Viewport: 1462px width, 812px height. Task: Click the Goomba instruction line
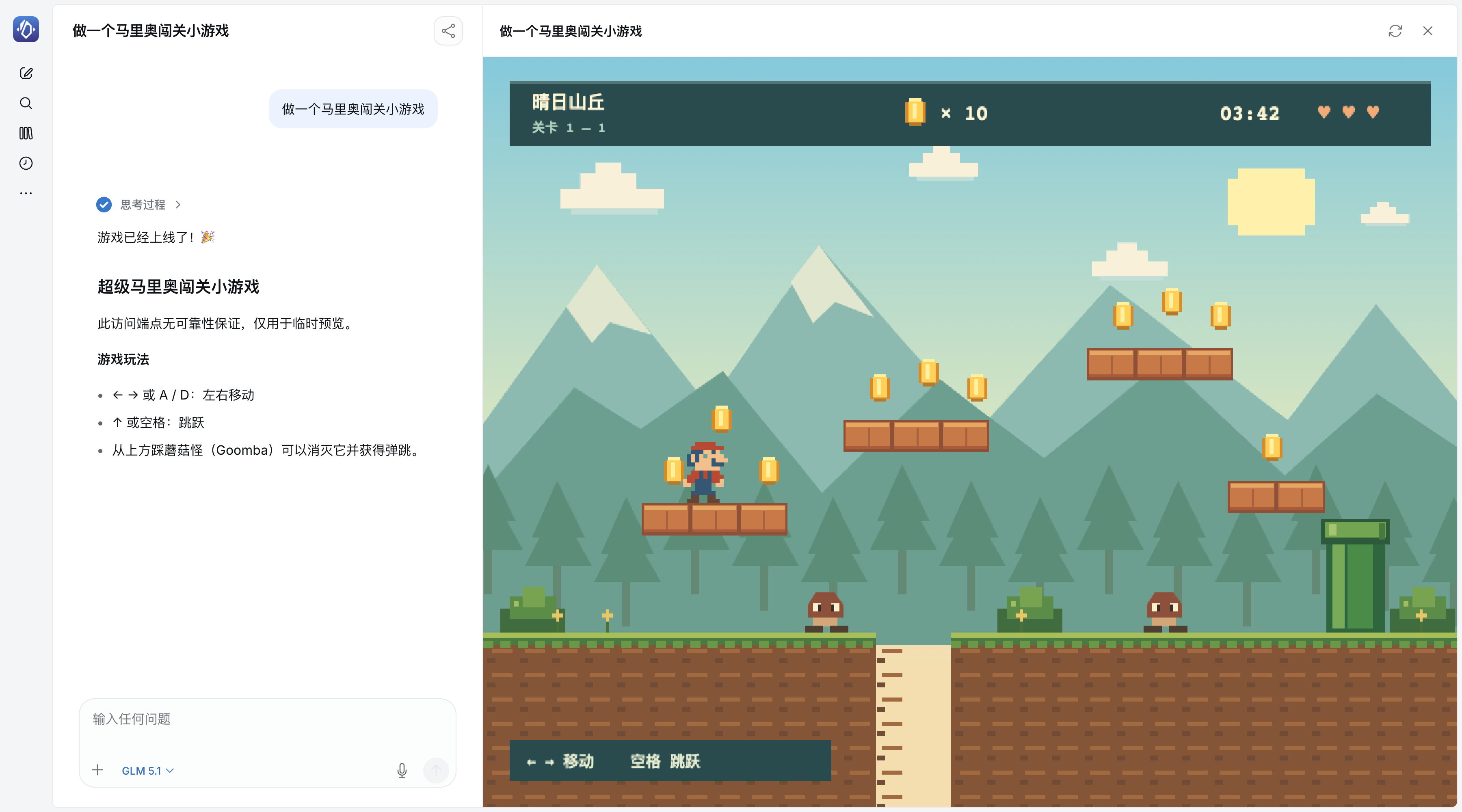(x=267, y=451)
